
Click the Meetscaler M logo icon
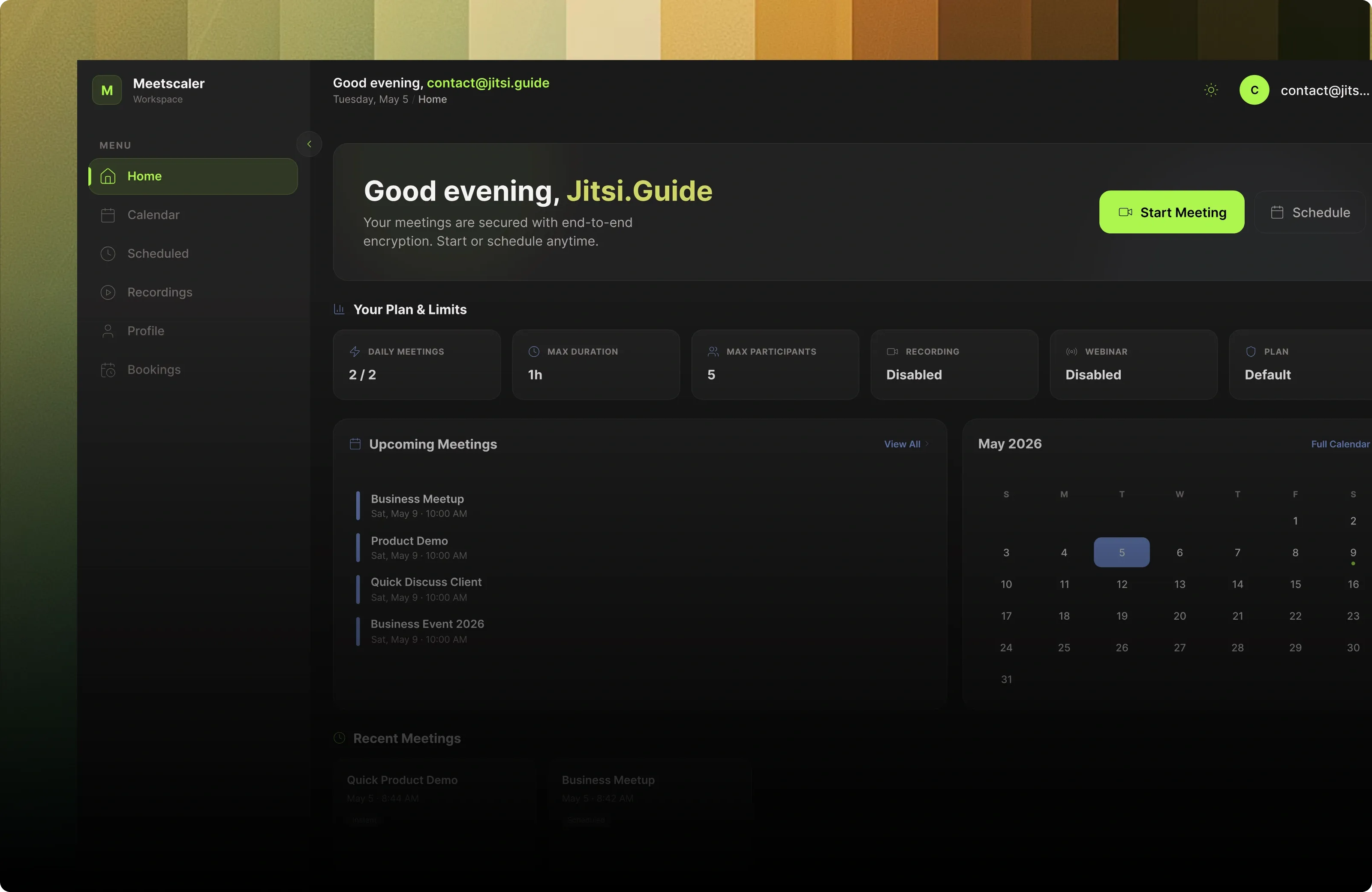point(107,90)
